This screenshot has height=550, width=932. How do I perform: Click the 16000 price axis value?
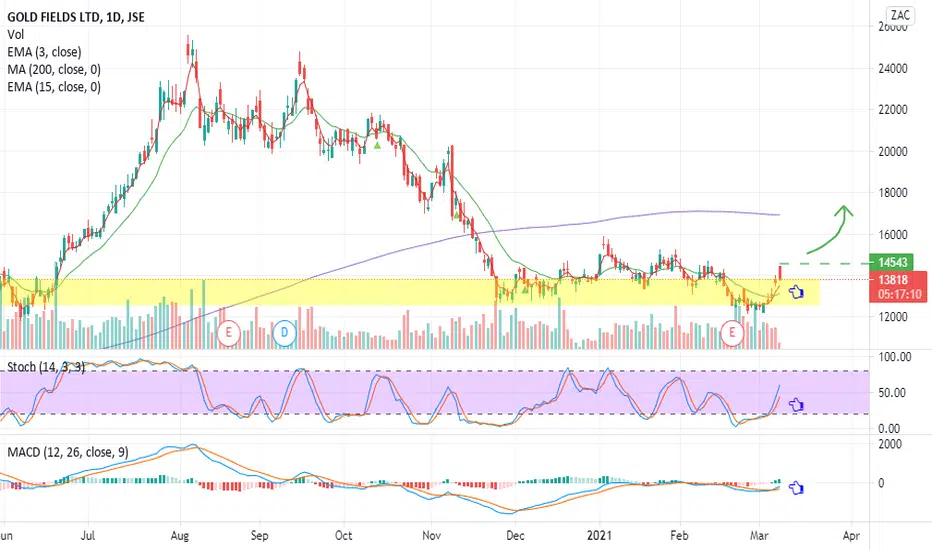(893, 234)
